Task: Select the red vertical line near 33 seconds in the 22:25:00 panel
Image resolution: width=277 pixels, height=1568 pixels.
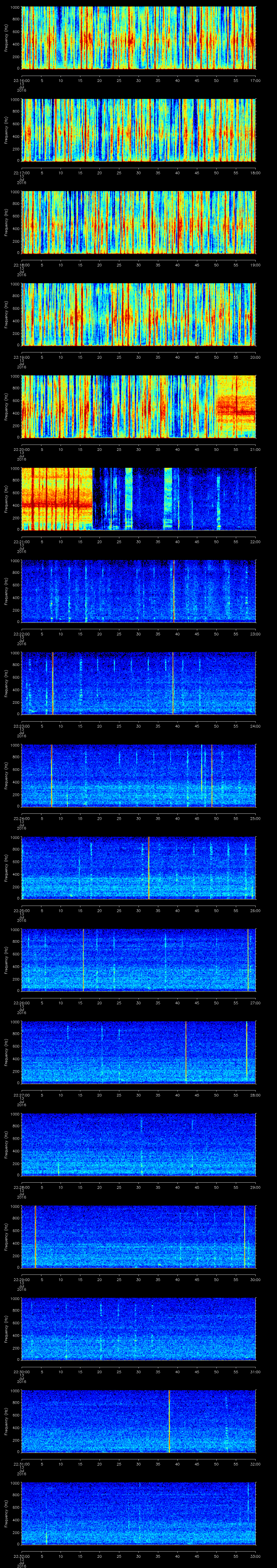Action: (149, 868)
